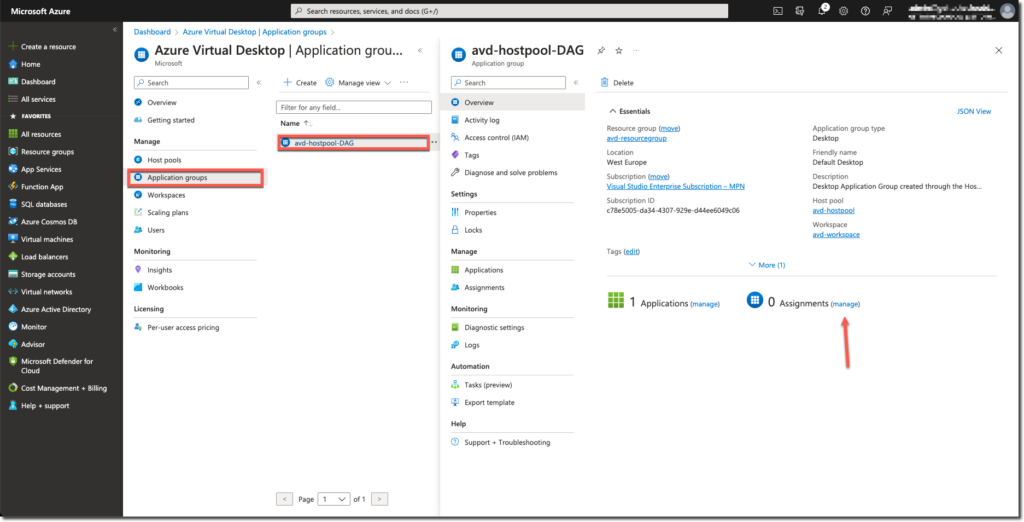Open the feedback icon in top bar
This screenshot has width=1024, height=522.
(887, 11)
